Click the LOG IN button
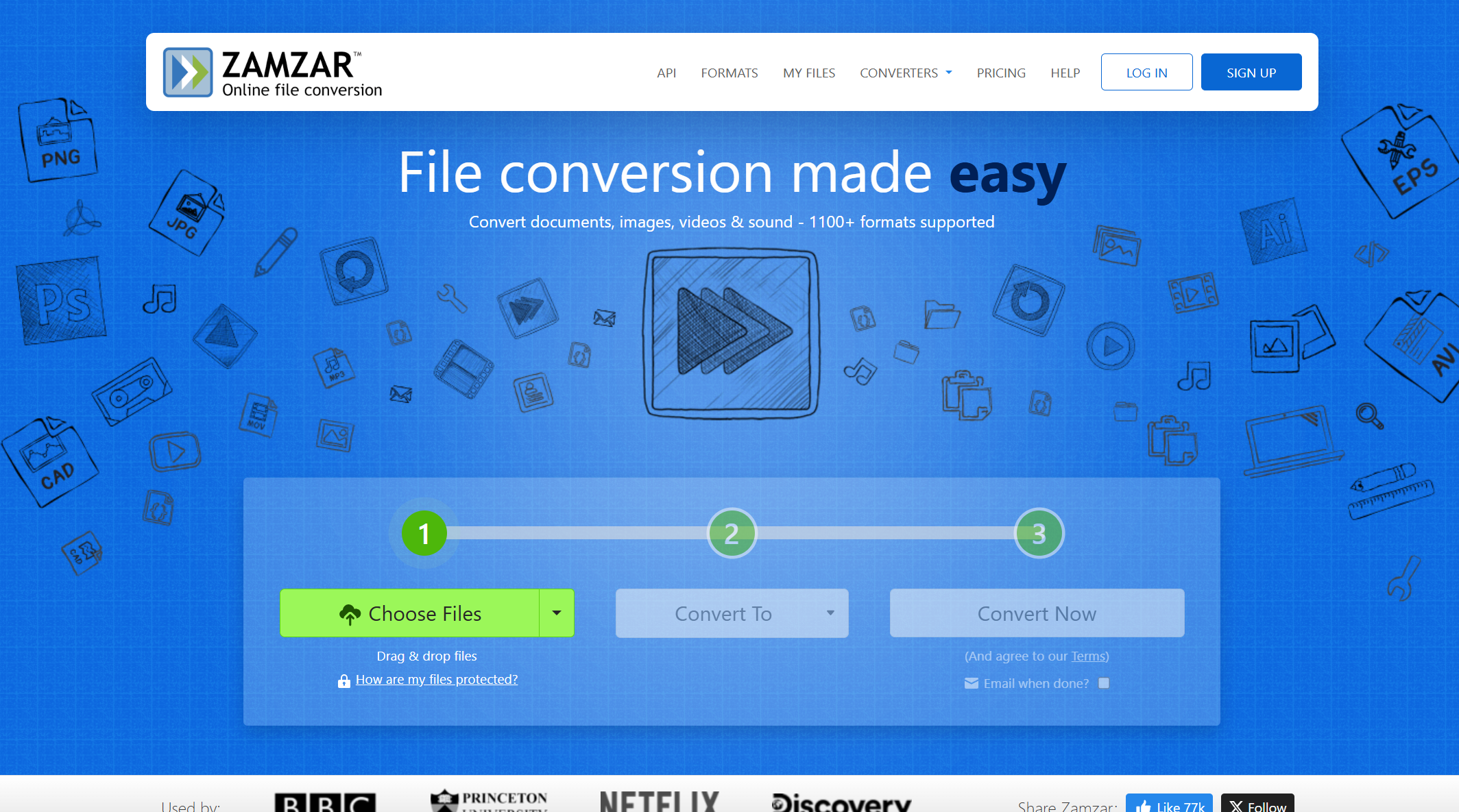The height and width of the screenshot is (812, 1459). 1146,72
